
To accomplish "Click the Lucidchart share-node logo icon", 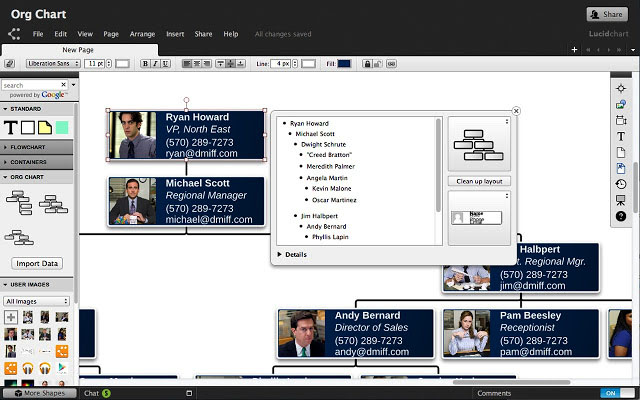I will coord(14,34).
